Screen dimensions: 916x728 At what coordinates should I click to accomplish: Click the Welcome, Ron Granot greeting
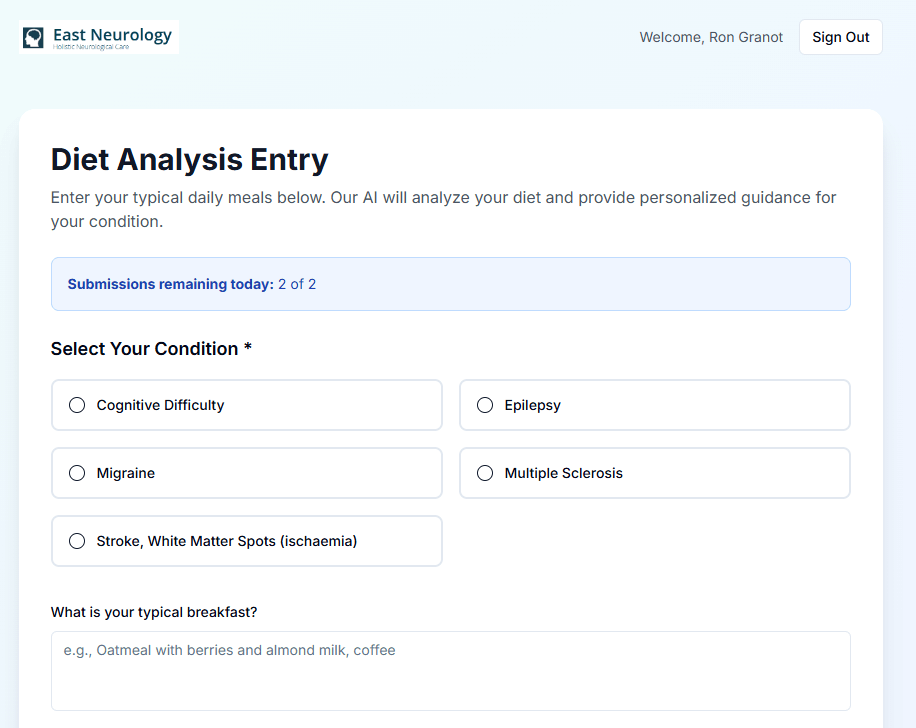(x=711, y=38)
